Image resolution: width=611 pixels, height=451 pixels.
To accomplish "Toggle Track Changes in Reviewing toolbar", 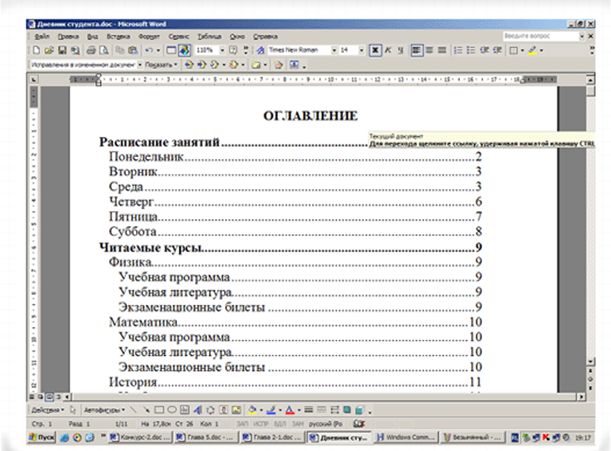I will [x=278, y=65].
